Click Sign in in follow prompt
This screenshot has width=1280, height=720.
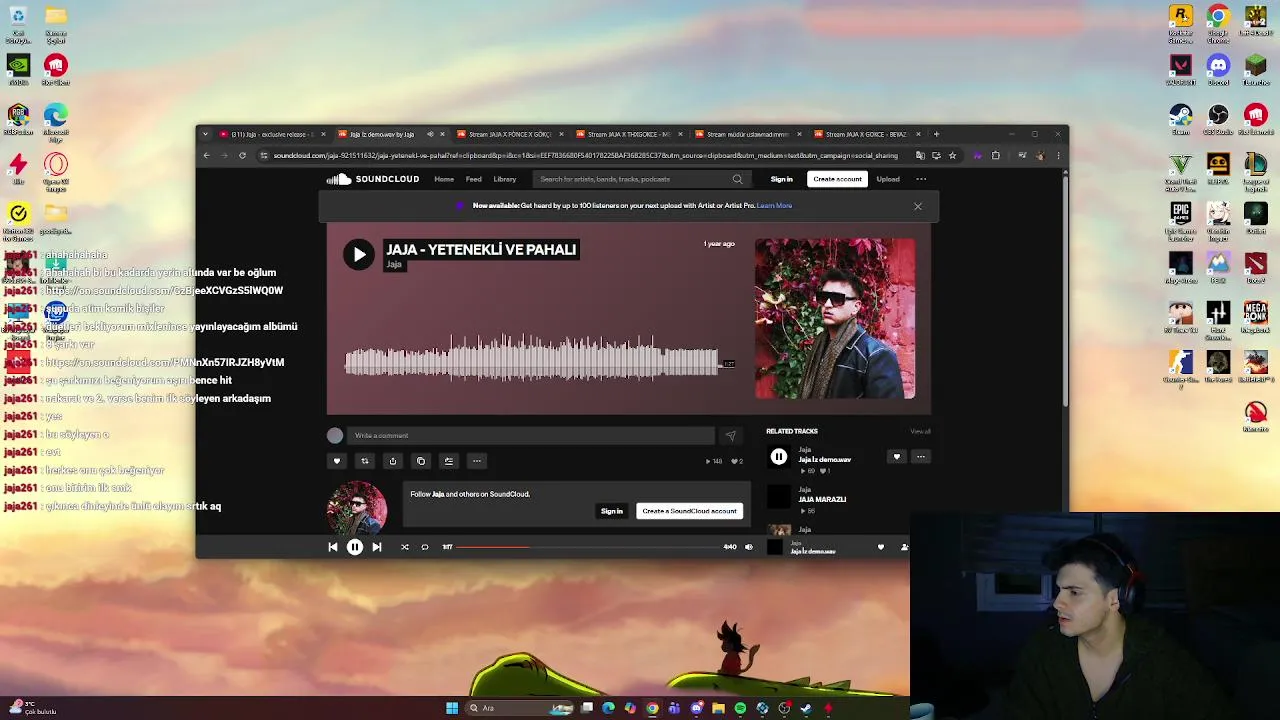click(x=612, y=511)
